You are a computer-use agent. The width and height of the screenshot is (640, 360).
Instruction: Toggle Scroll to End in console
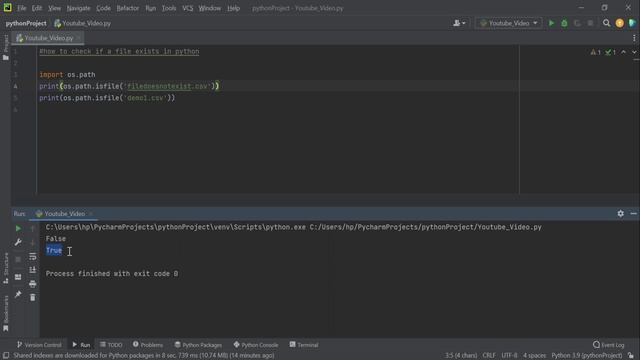coord(33,270)
